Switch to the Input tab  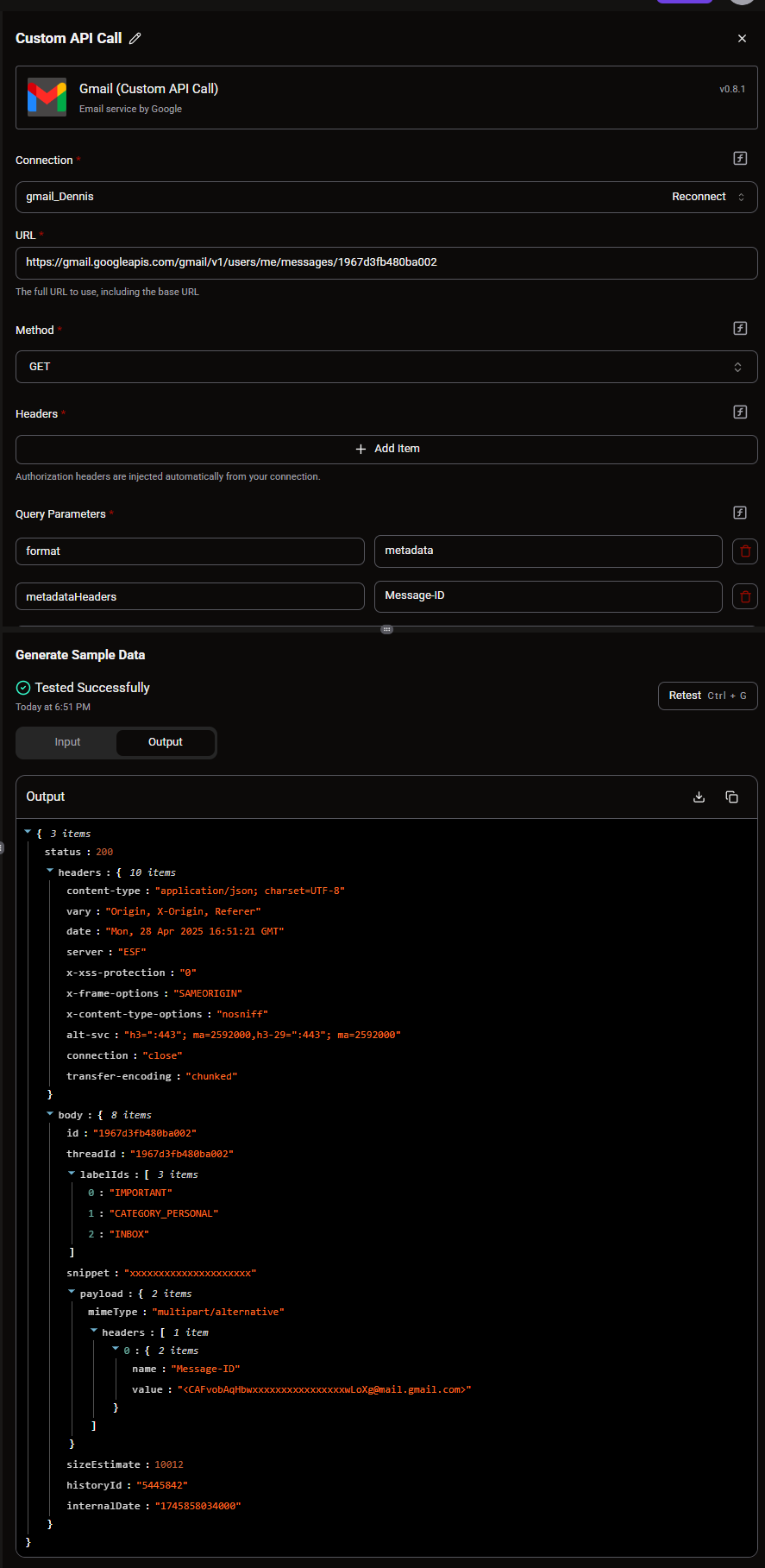67,742
